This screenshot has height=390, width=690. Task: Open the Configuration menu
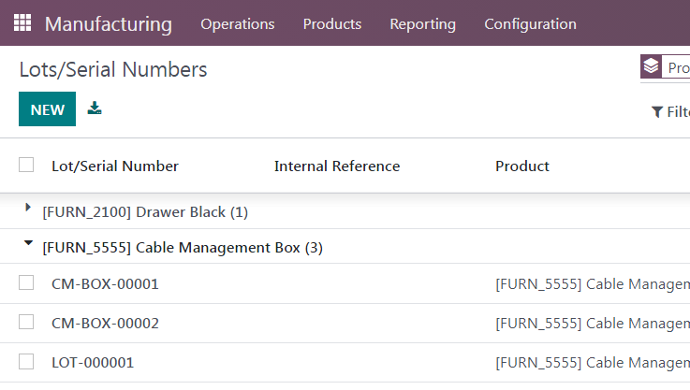point(530,24)
